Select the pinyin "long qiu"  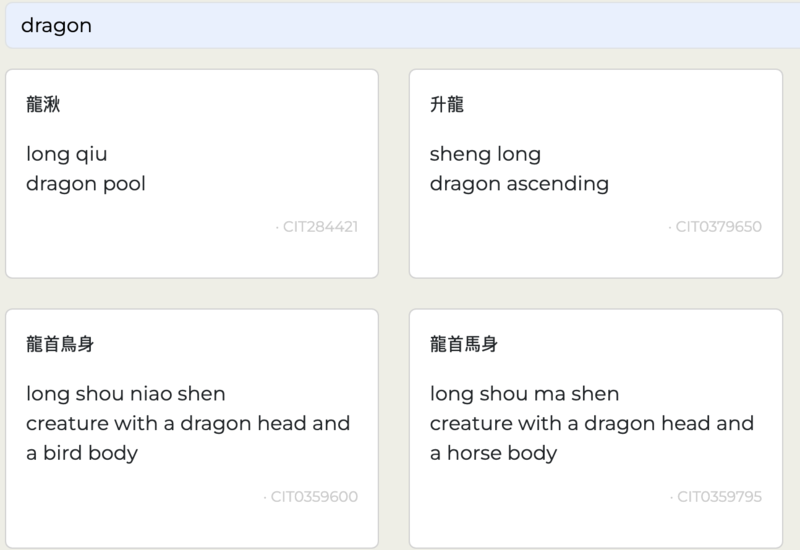67,154
